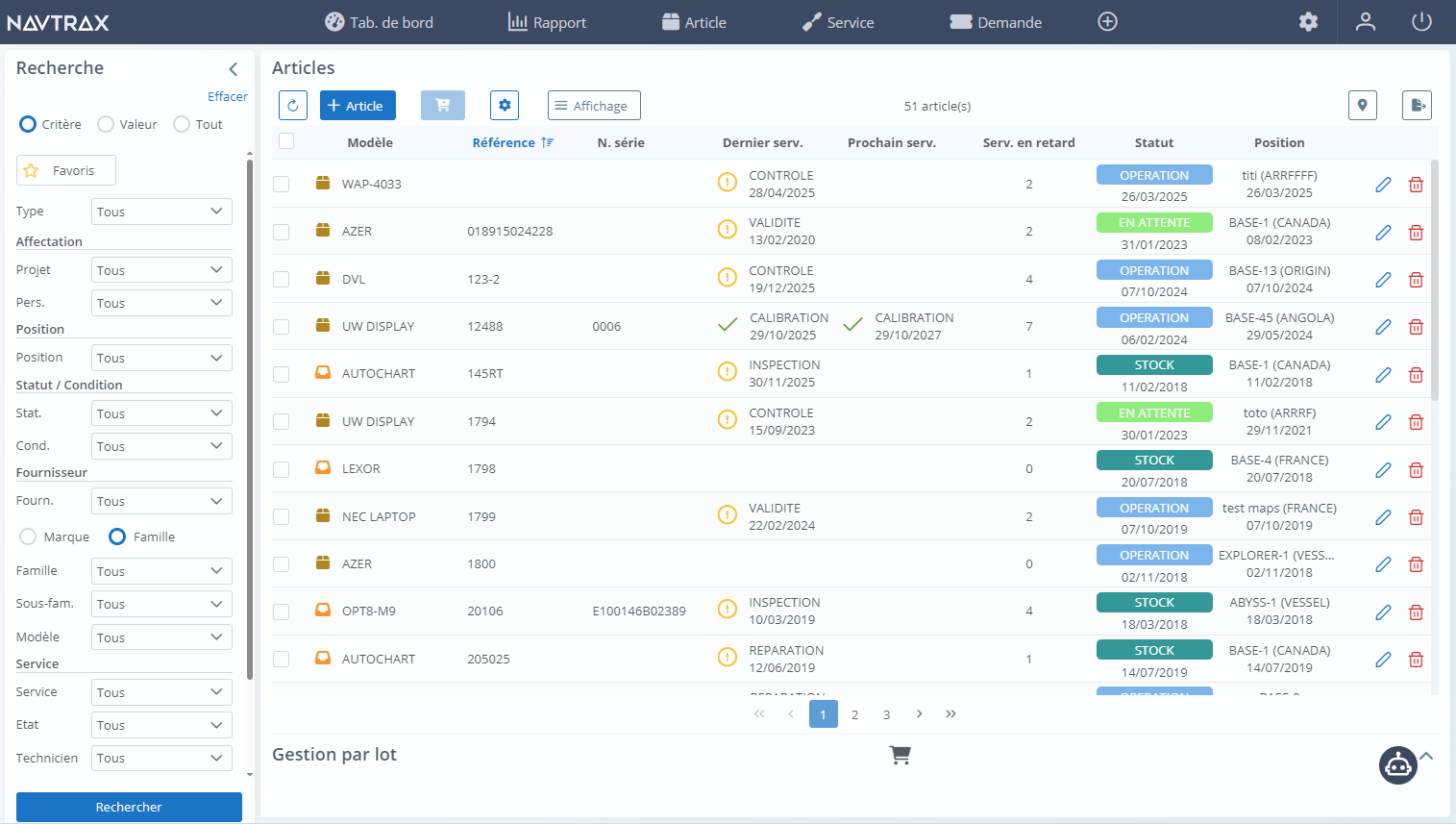Open the Fourn. dropdown

tap(160, 500)
